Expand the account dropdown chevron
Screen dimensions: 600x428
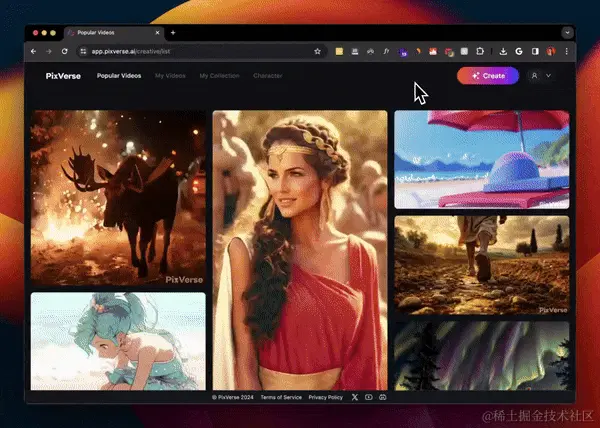point(548,76)
